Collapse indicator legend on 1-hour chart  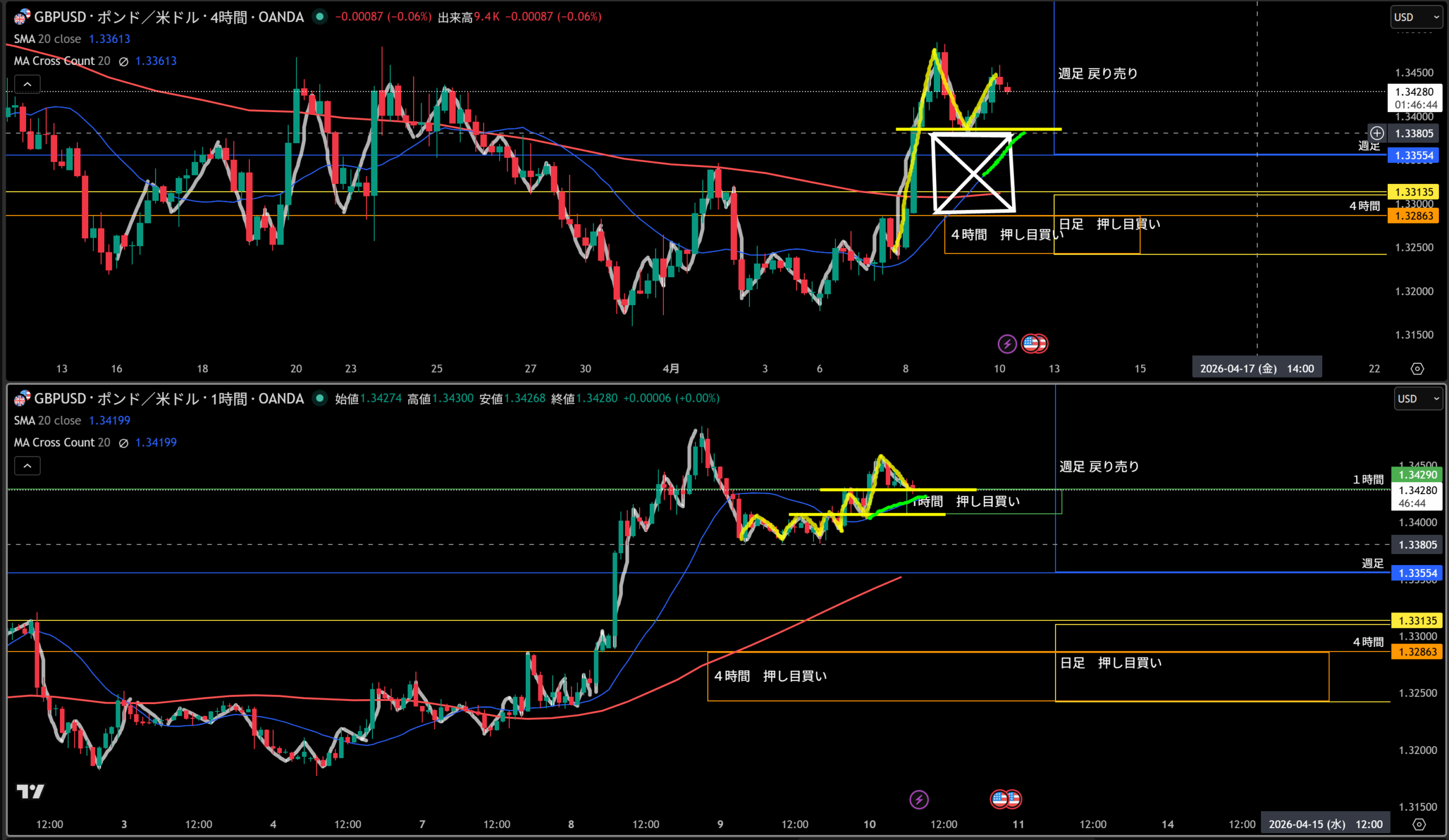click(x=27, y=466)
